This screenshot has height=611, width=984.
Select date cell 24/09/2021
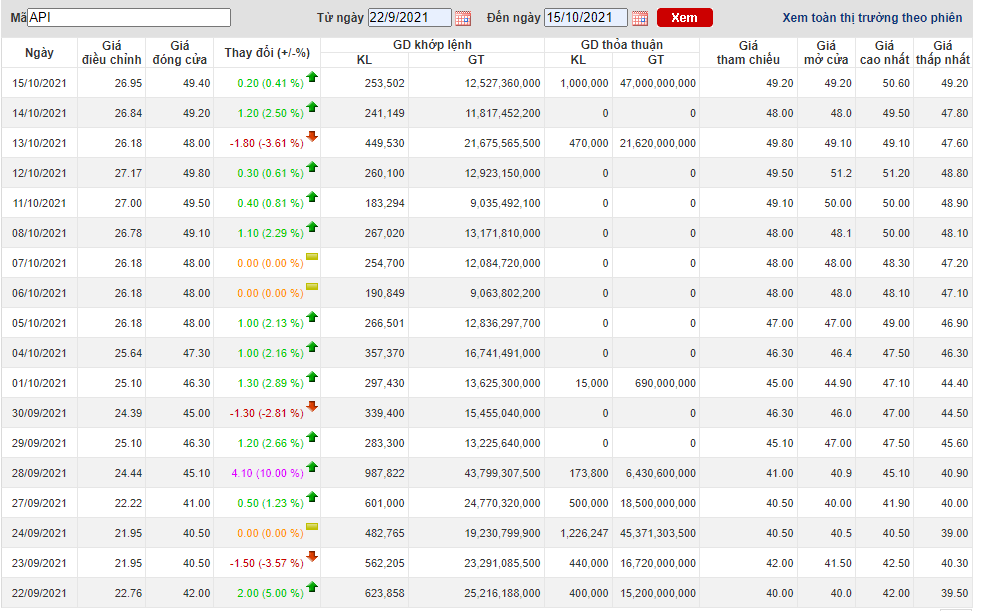39,533
